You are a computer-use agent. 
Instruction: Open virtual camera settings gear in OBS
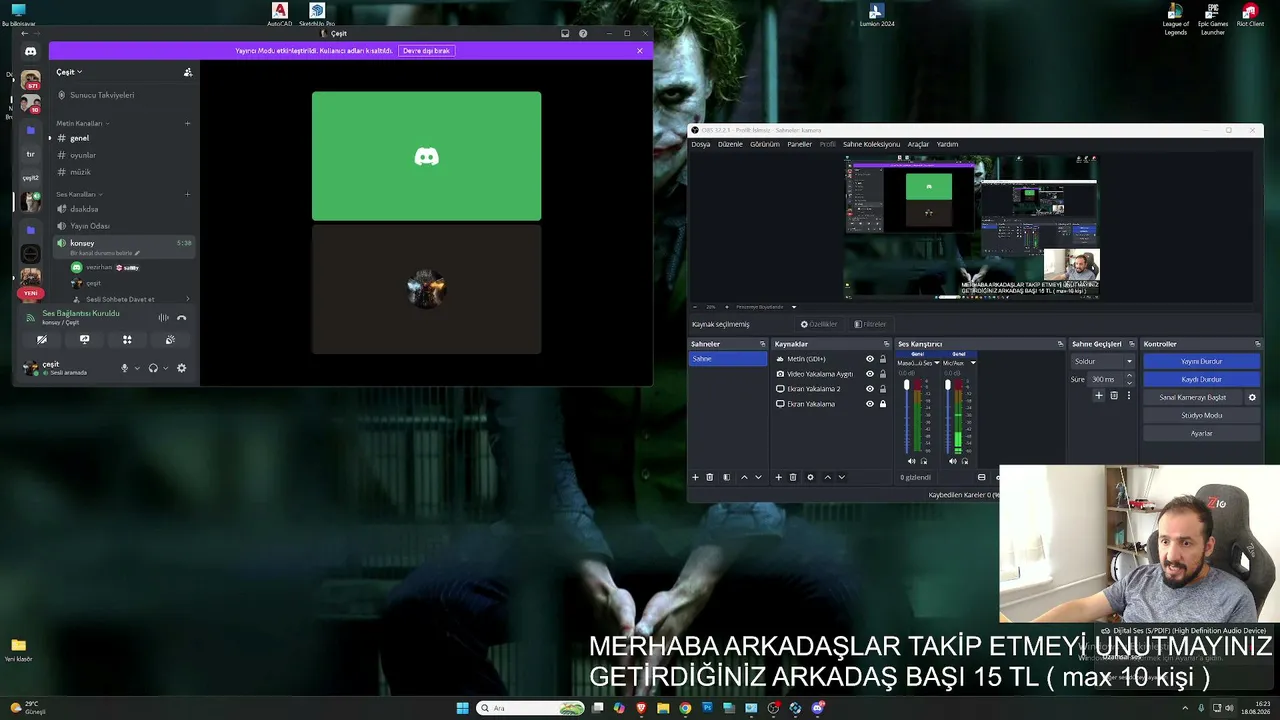1252,397
